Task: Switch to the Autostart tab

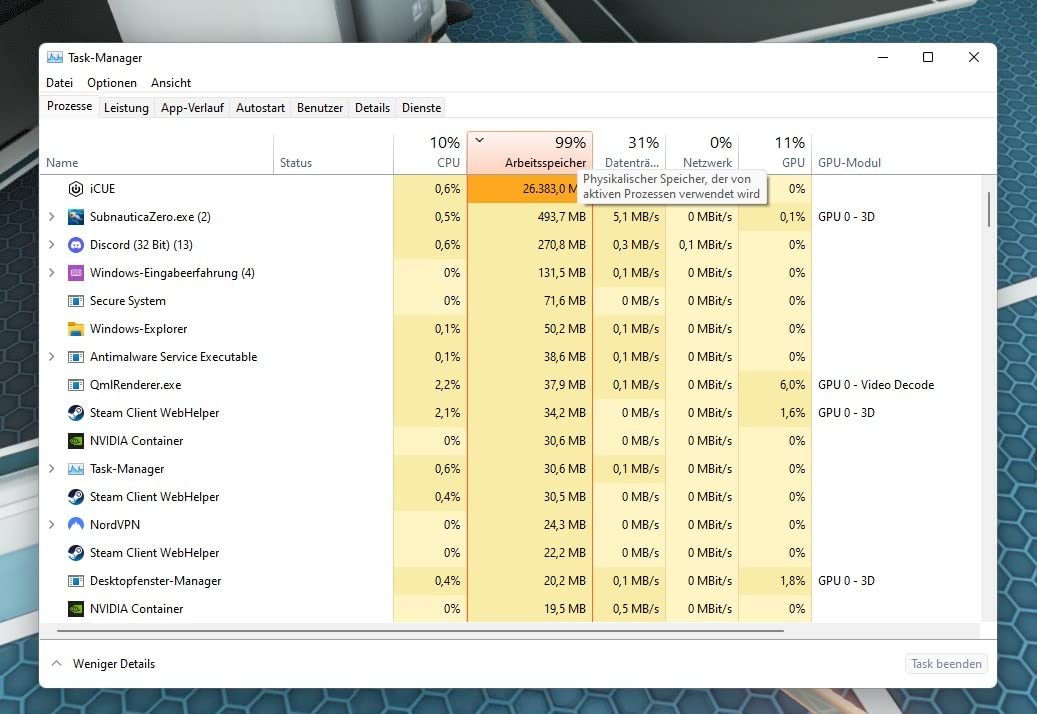Action: pyautogui.click(x=261, y=108)
